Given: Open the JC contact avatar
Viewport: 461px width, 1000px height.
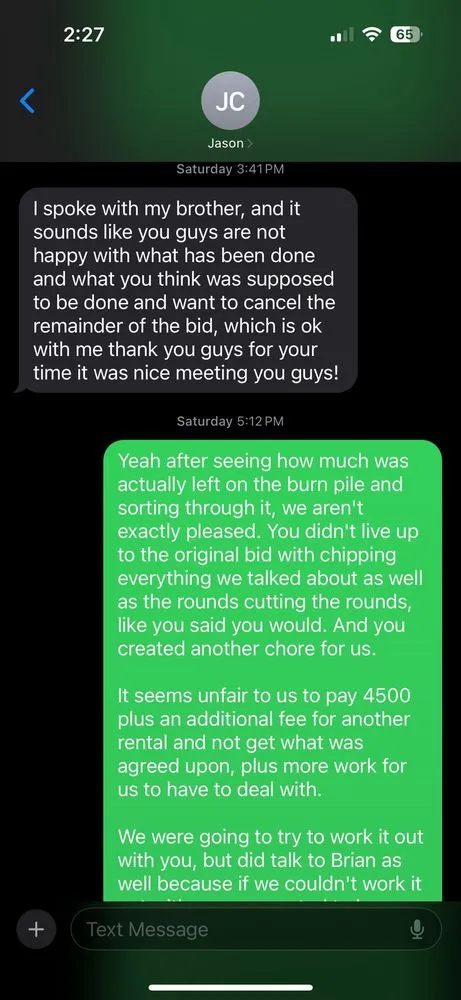Looking at the screenshot, I should [x=230, y=101].
